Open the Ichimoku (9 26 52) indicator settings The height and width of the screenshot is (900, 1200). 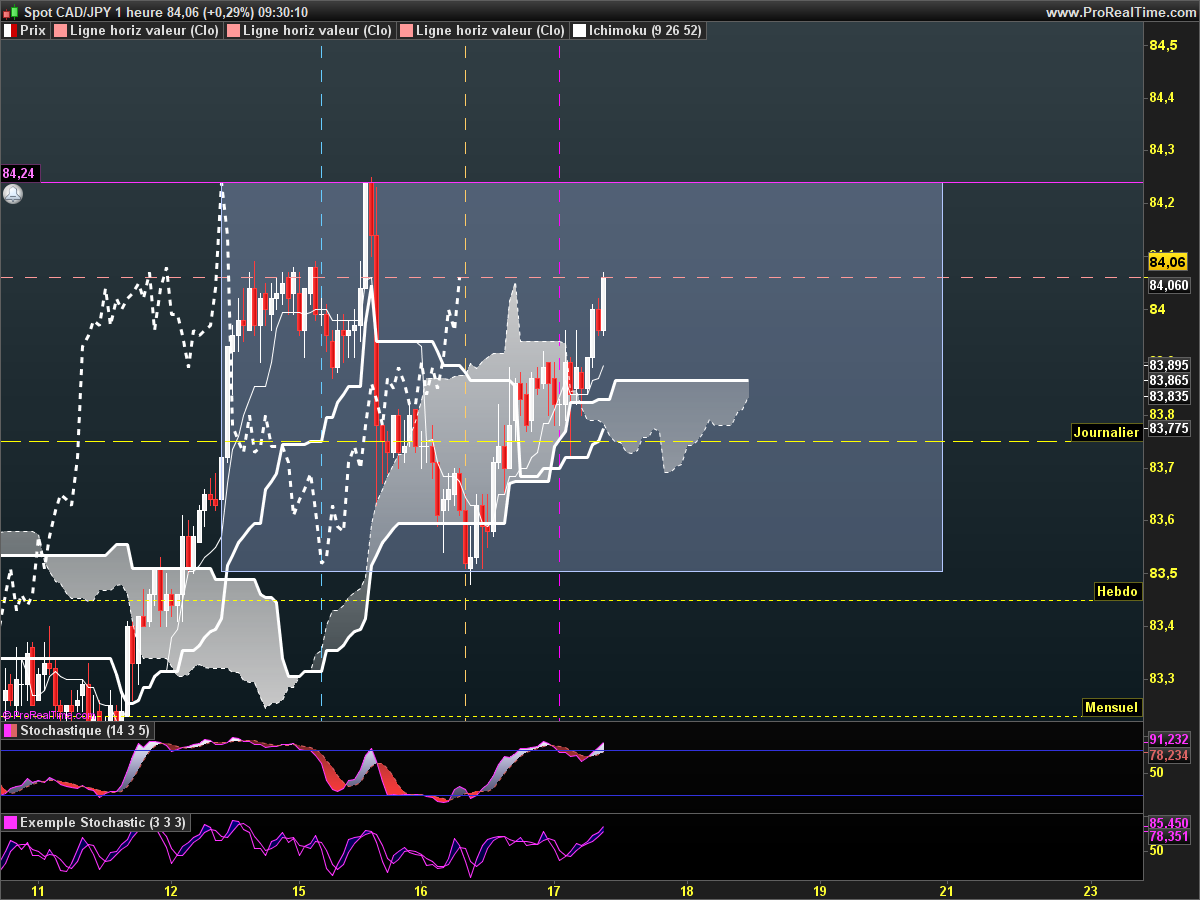(x=638, y=31)
